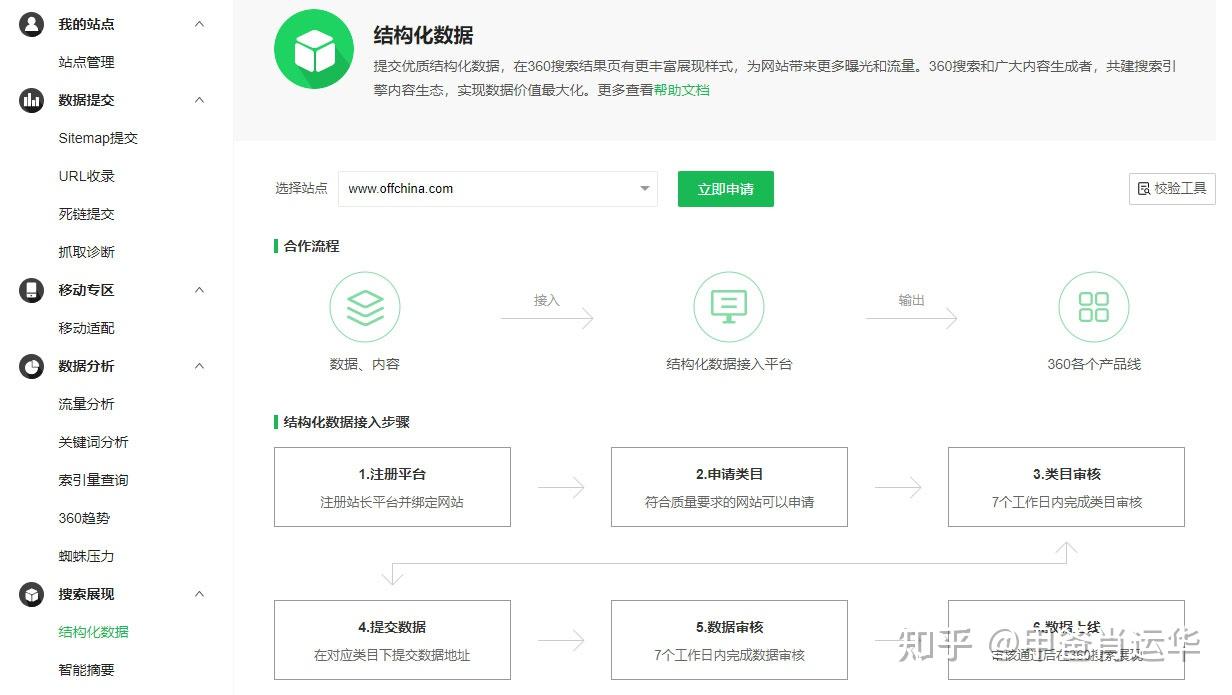
Task: Open 关键词分析 menu item
Action: (93, 442)
